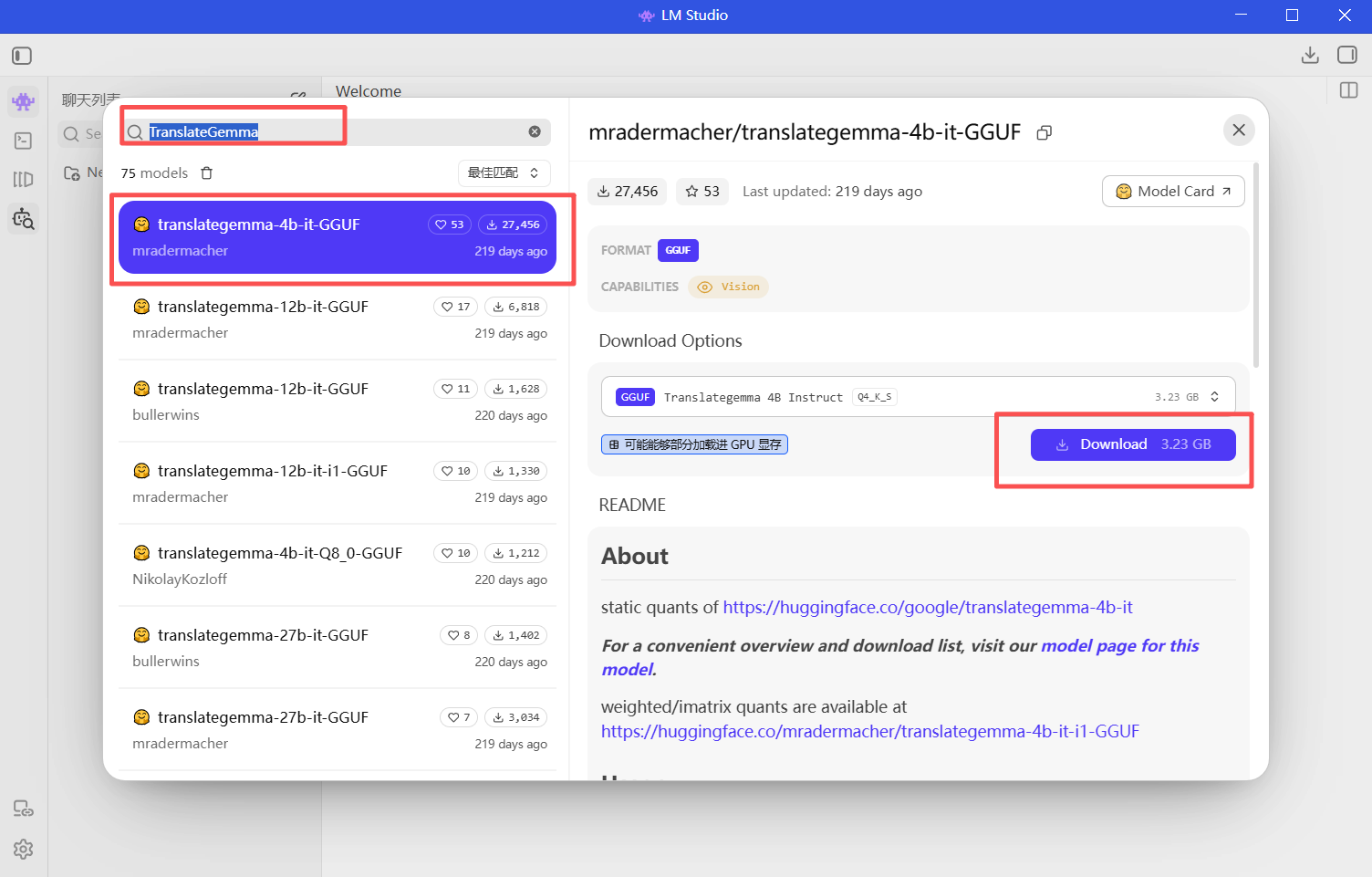The width and height of the screenshot is (1372, 877).
Task: Select translategemma-27b-it-GGUF by bullerwins
Action: pyautogui.click(x=338, y=648)
